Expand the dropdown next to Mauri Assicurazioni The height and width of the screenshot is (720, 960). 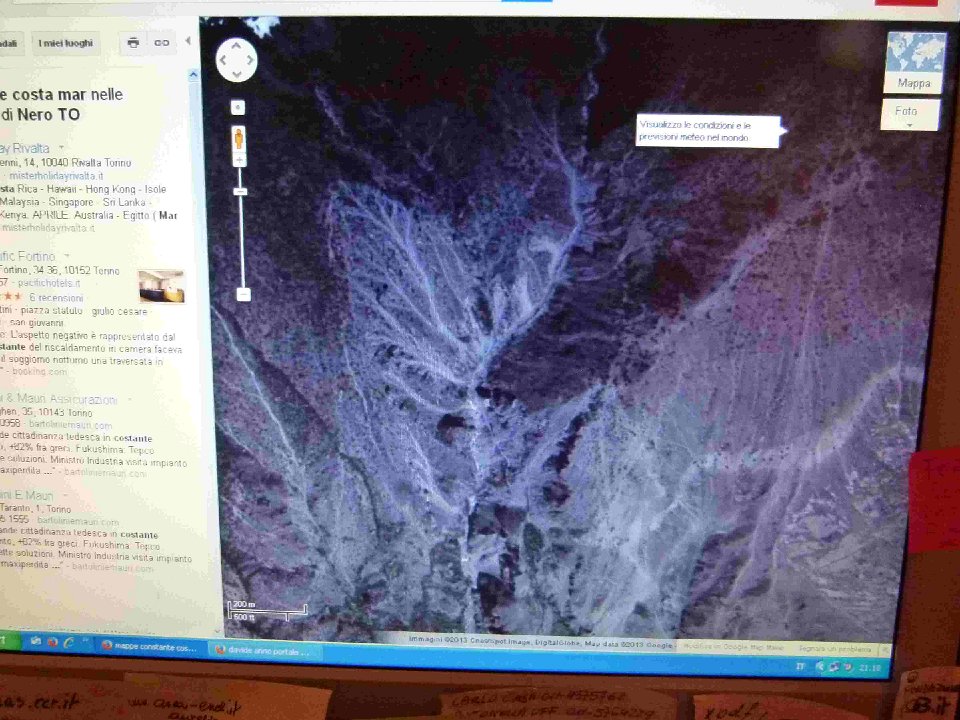click(x=130, y=400)
